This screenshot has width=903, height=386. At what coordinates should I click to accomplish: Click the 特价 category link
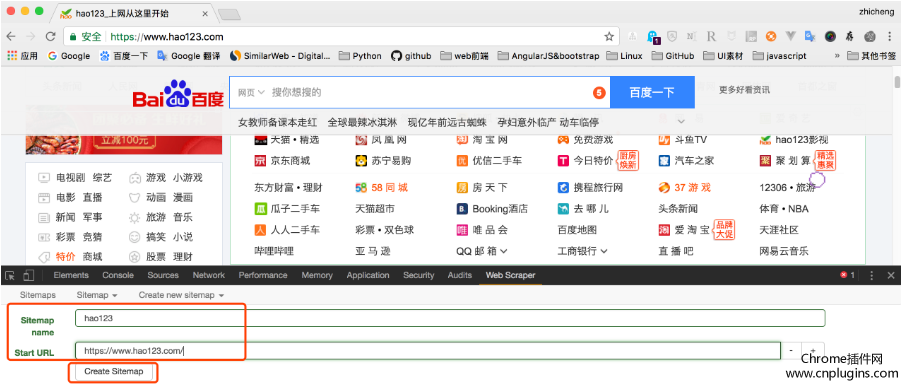[66, 256]
